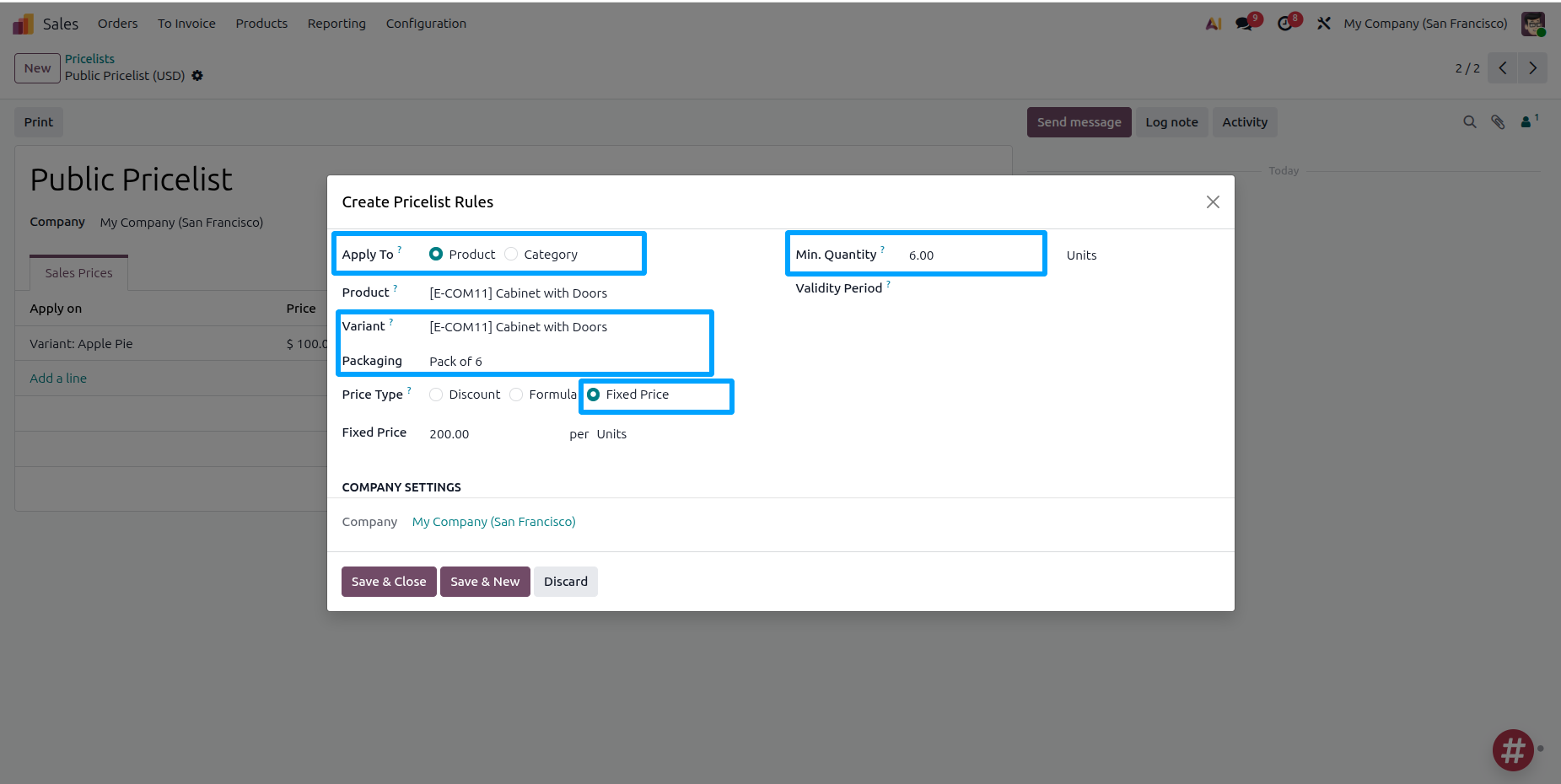Open the Odoo AI assistant icon

point(1213,24)
